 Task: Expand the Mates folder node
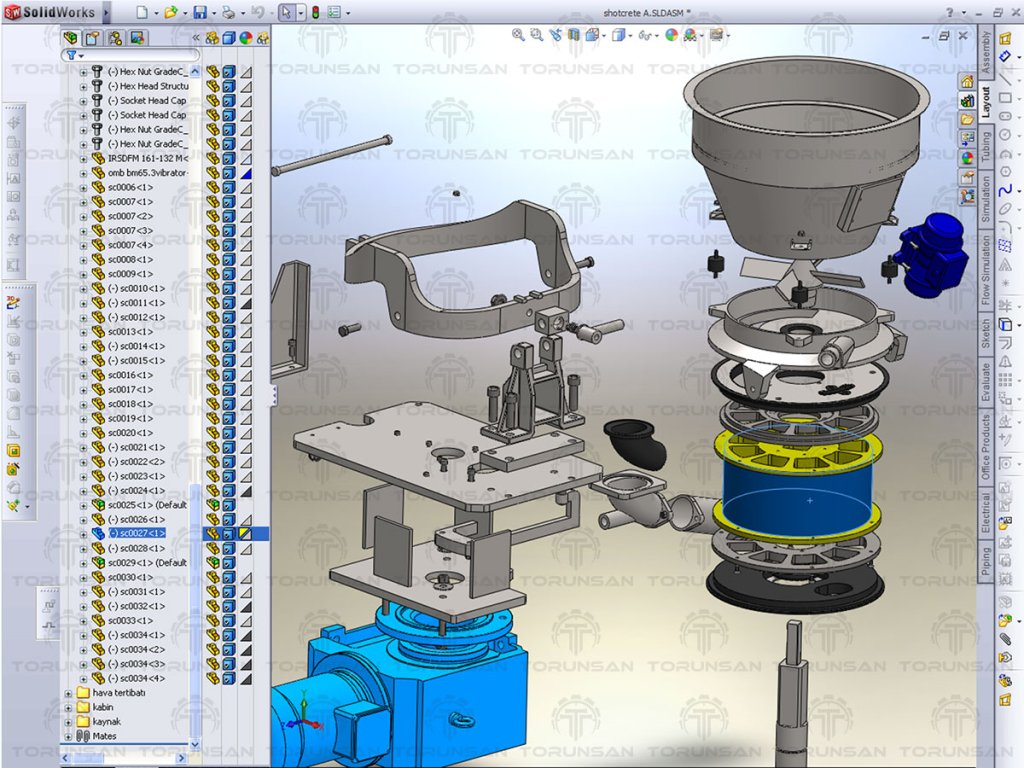click(69, 736)
